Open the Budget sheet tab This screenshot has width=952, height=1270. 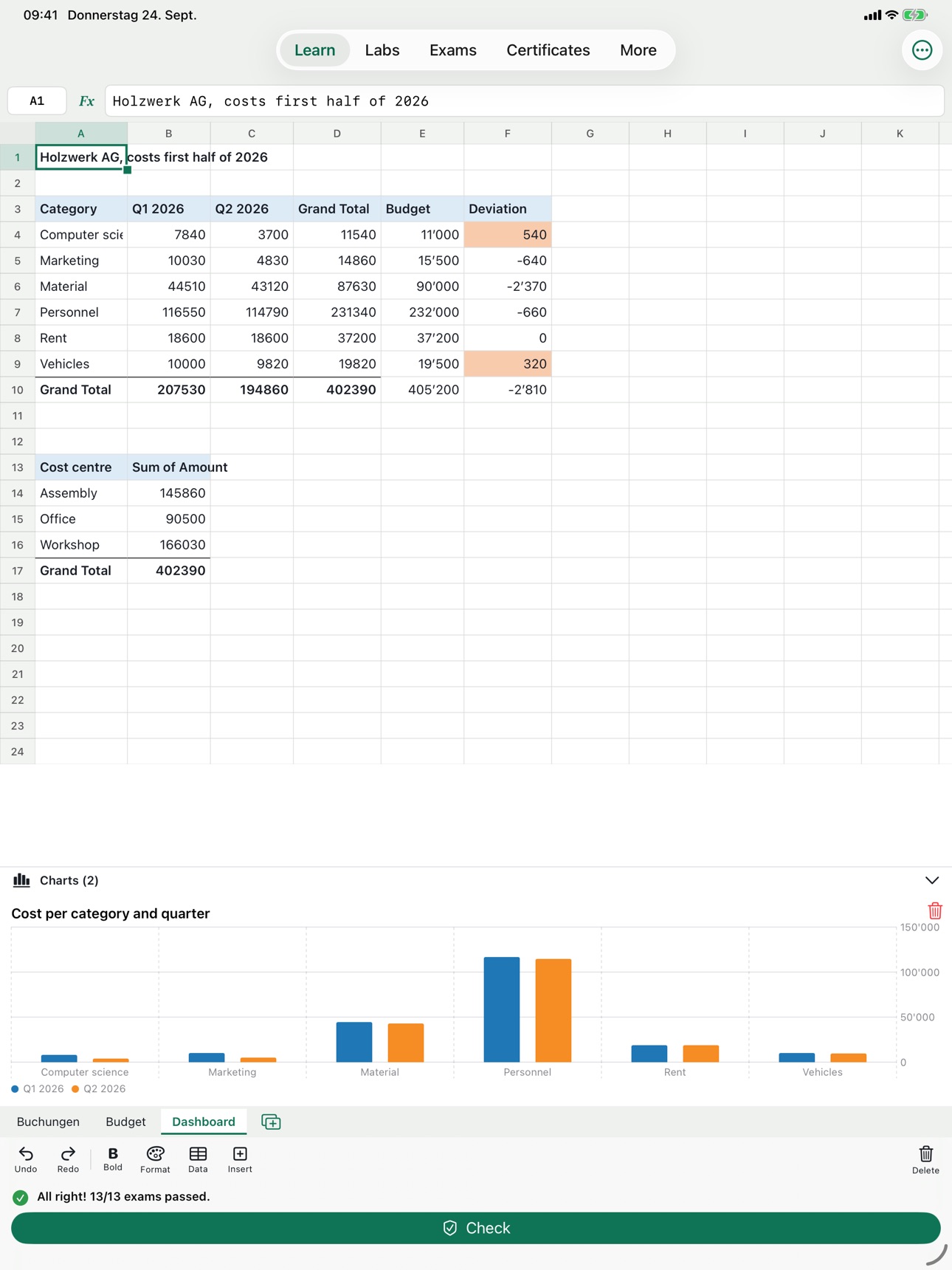[125, 1122]
